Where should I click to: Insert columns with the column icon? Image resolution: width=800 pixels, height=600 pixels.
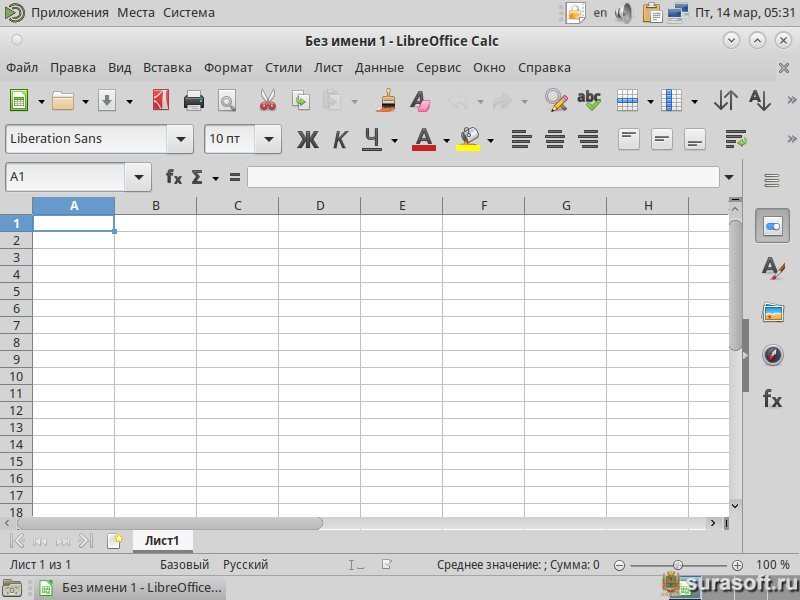(x=671, y=101)
